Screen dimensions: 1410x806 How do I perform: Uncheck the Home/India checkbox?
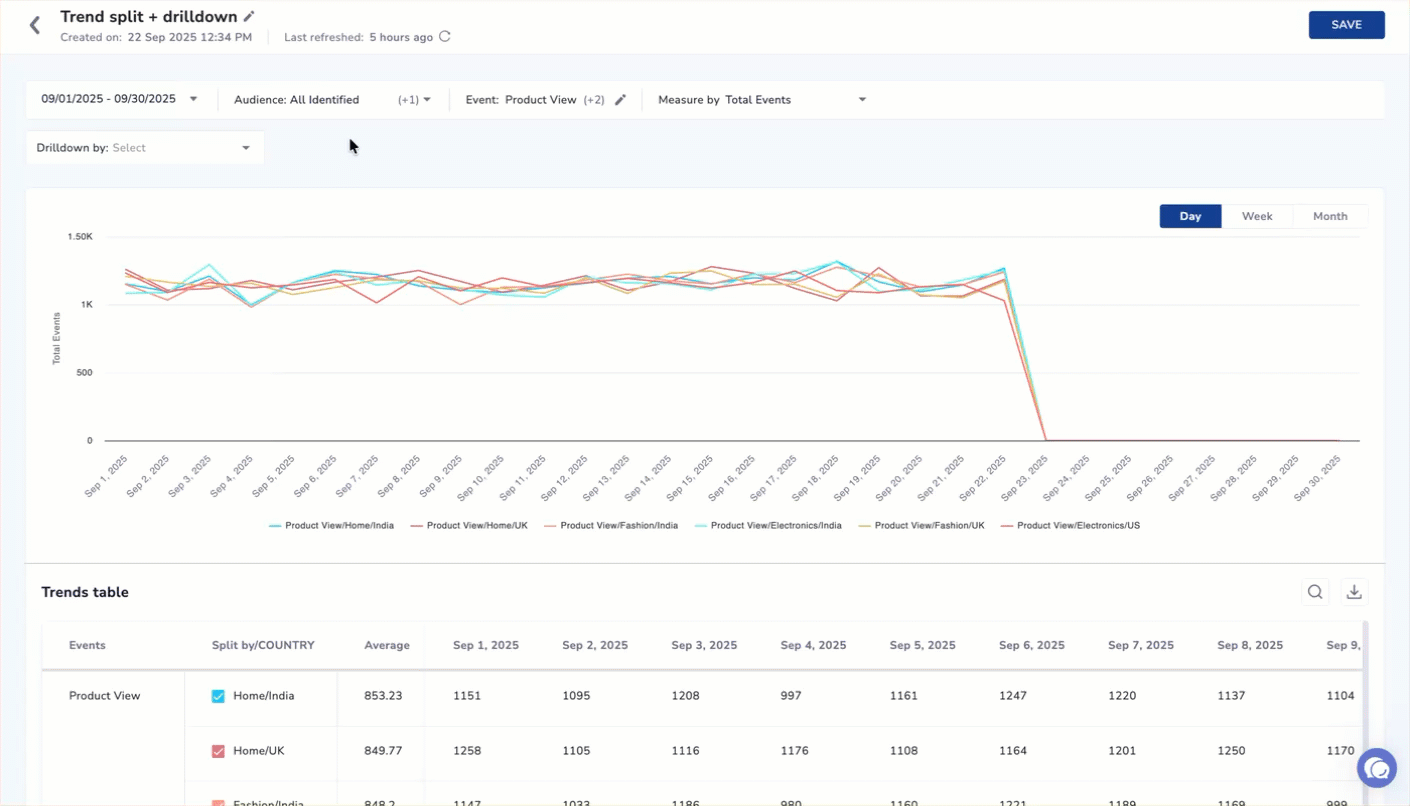pos(218,696)
